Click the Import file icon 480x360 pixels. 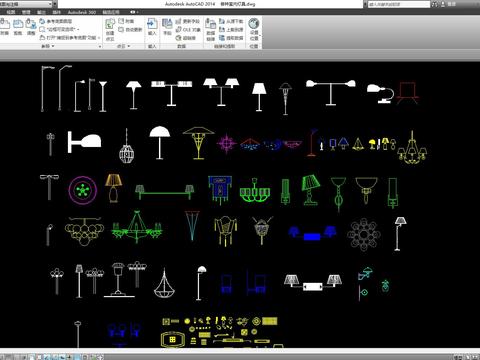tap(152, 27)
